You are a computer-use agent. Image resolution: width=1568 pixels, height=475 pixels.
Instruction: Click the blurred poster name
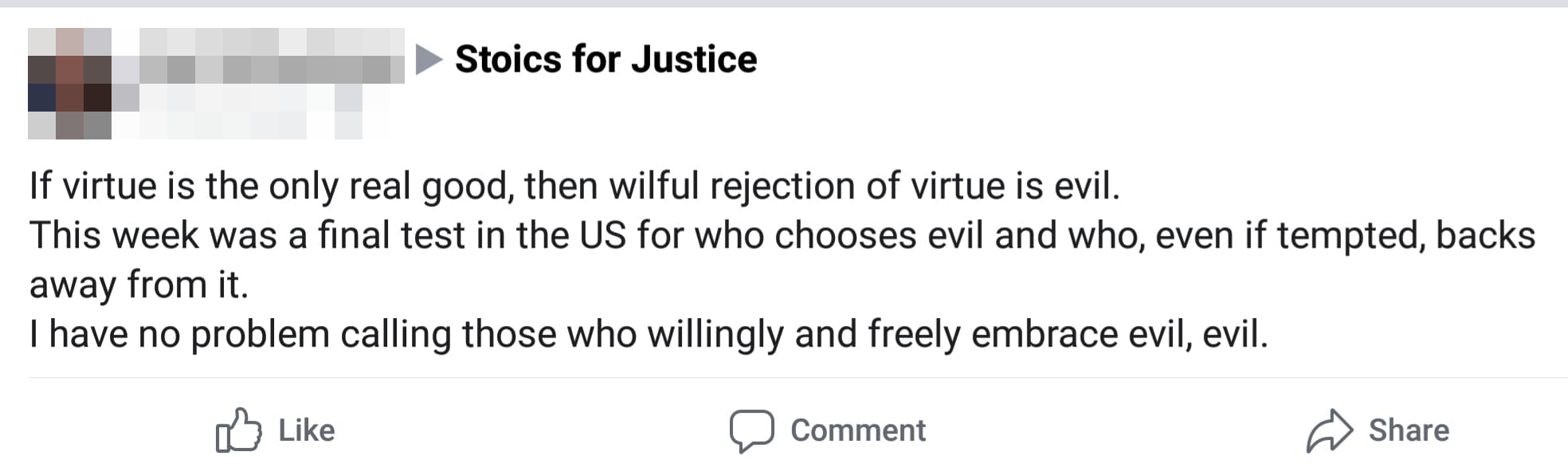pos(271,57)
